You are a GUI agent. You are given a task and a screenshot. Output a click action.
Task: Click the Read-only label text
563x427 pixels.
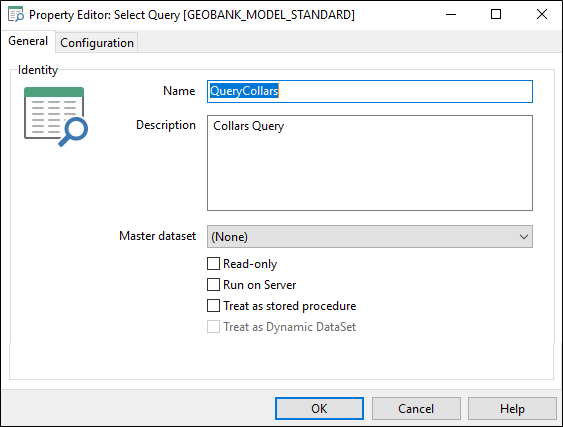pyautogui.click(x=250, y=264)
